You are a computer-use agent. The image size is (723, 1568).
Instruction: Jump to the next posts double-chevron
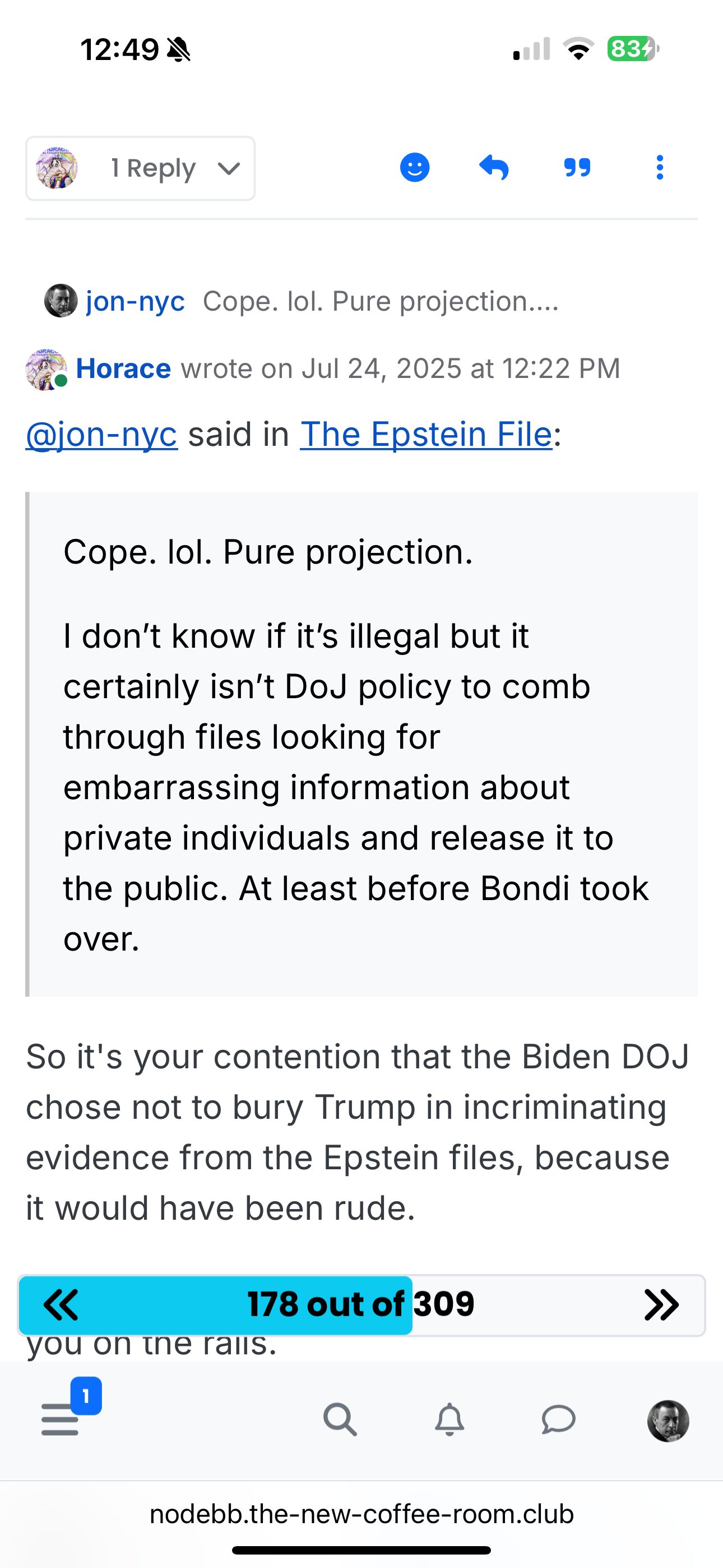(x=661, y=1304)
